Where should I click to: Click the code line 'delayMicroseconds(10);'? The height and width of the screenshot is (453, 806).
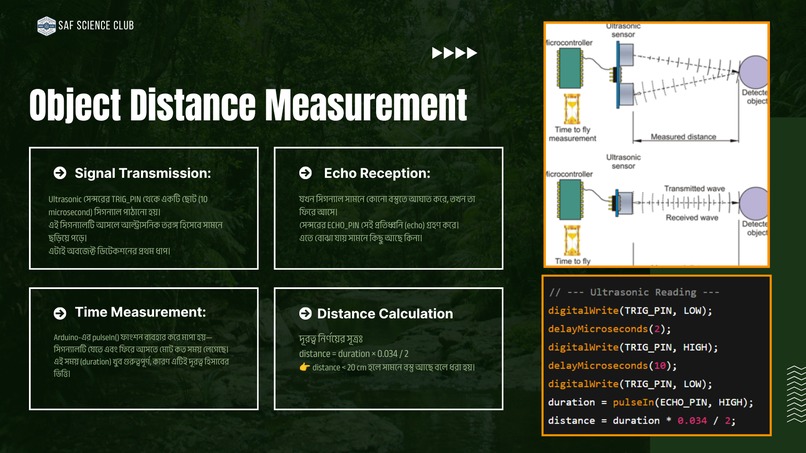click(x=612, y=366)
